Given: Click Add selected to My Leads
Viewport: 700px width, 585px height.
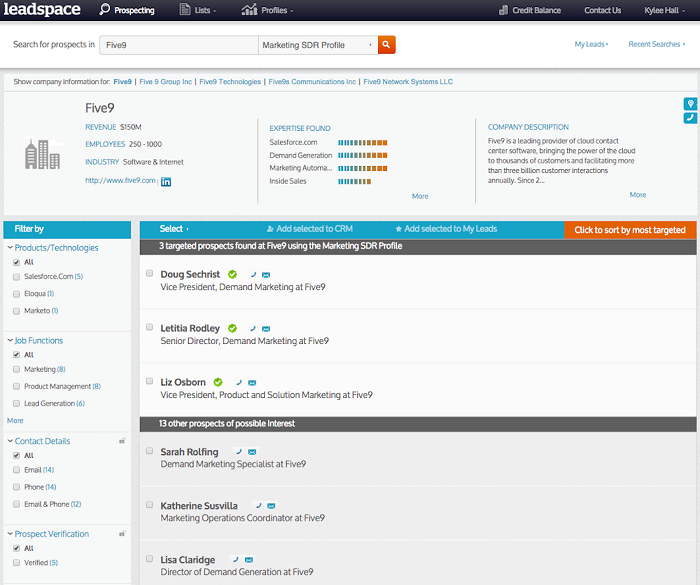Looking at the screenshot, I should click(x=446, y=229).
